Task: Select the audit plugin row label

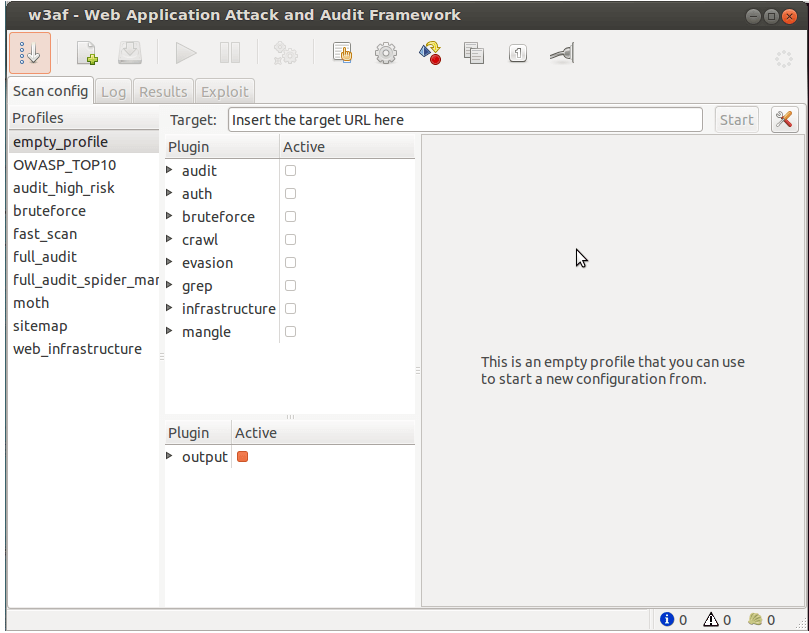Action: point(199,170)
